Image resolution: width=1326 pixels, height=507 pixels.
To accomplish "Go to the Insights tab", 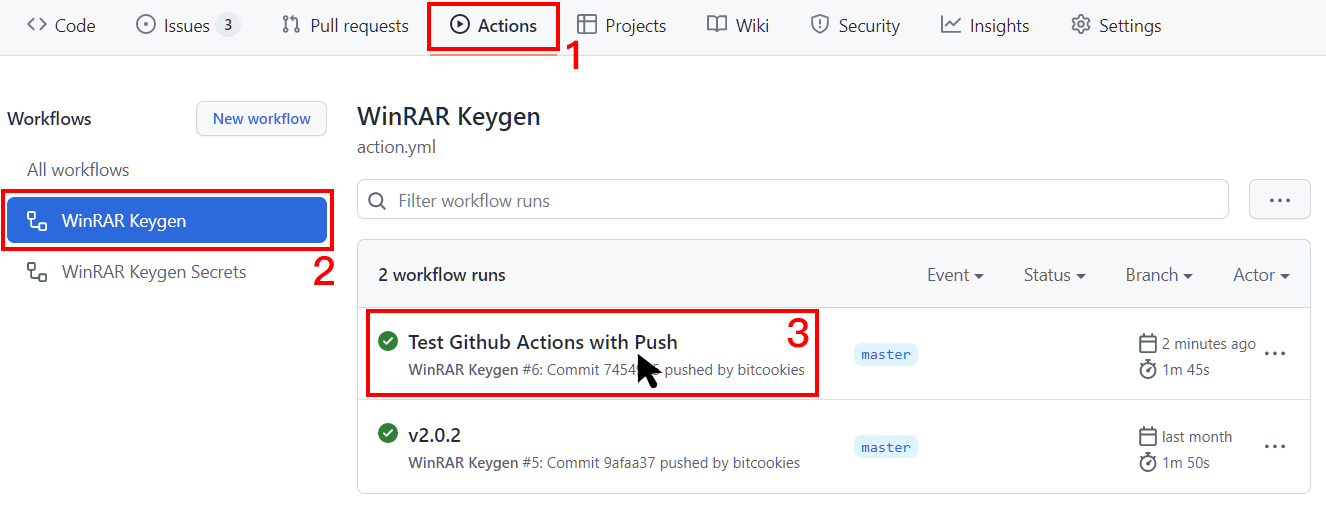I will [x=985, y=26].
